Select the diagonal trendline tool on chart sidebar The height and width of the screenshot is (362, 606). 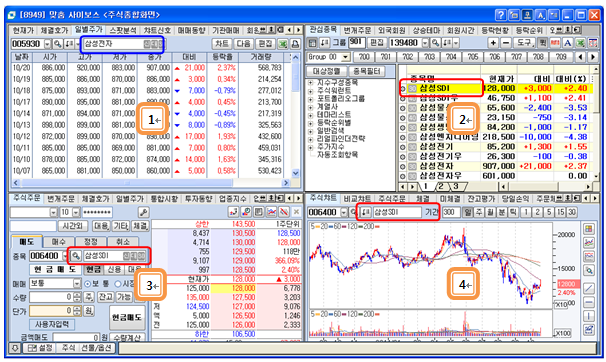tap(589, 288)
